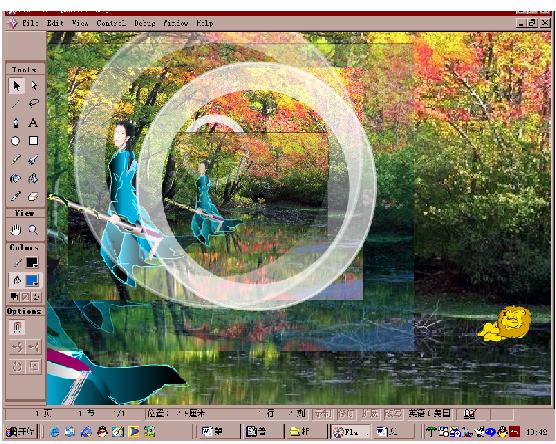Open the blue fill color picker

pyautogui.click(x=32, y=281)
